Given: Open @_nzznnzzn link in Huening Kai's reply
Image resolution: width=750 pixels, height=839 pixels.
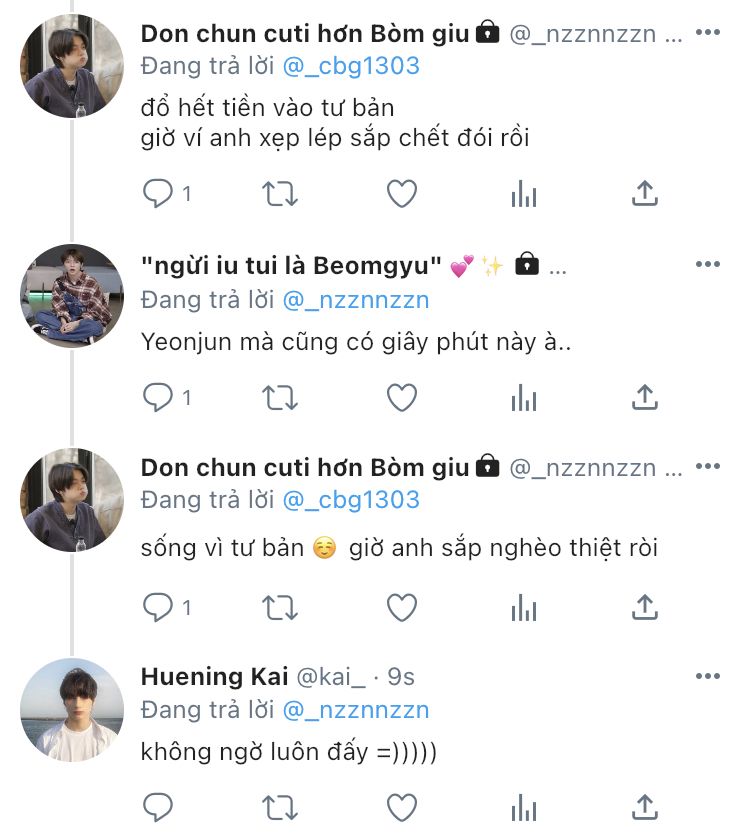Looking at the screenshot, I should click(356, 710).
